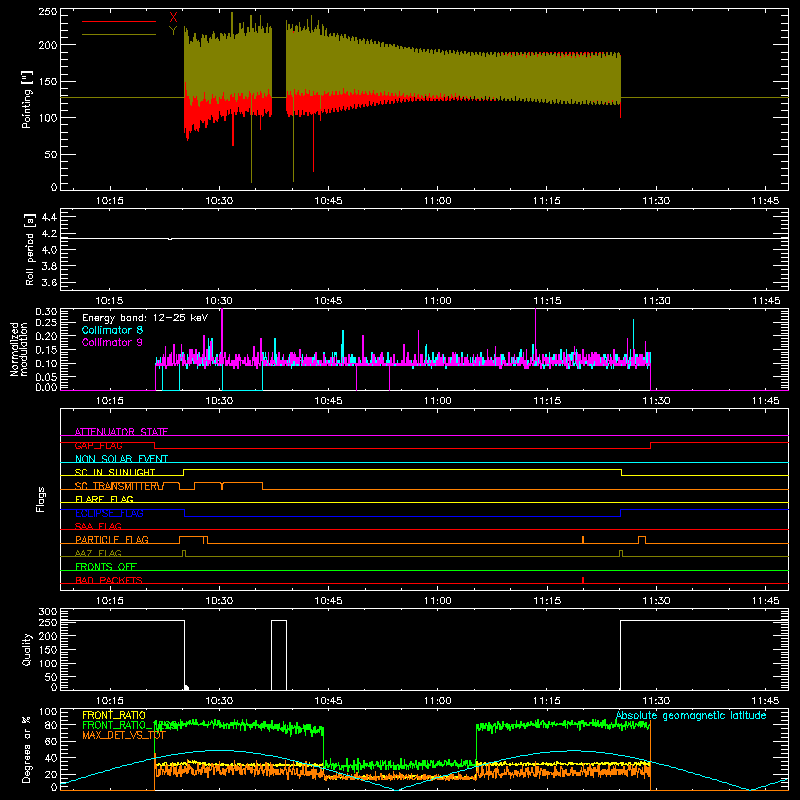Screen dimensions: 800x800
Task: Click the 0.05 tick label on modulation axis
Action: click(46, 377)
